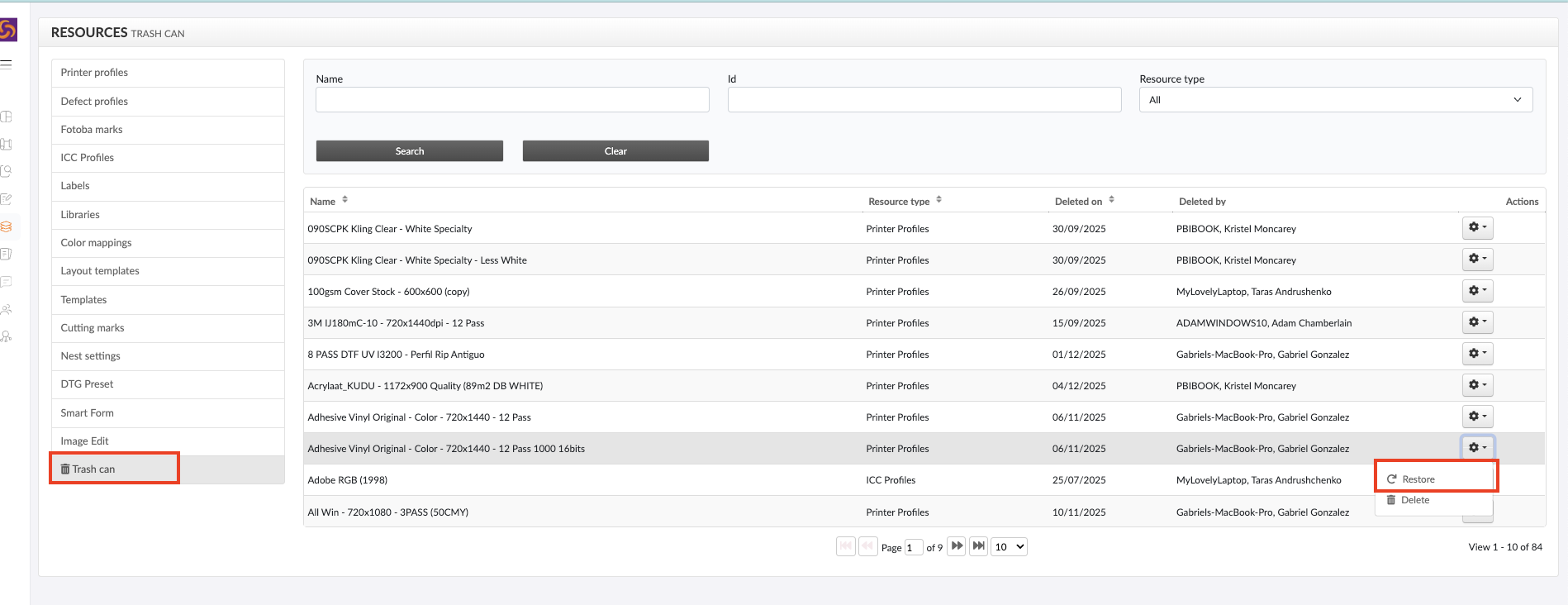Click the purple app logo icon
1568x605 pixels.
pos(8,31)
